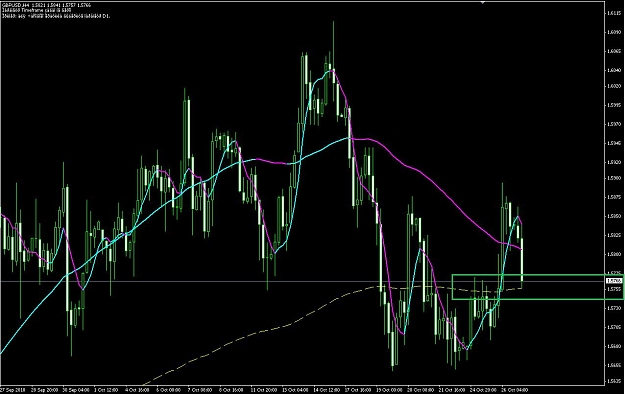Click the 'Timeframe' indicator label line

(37, 11)
